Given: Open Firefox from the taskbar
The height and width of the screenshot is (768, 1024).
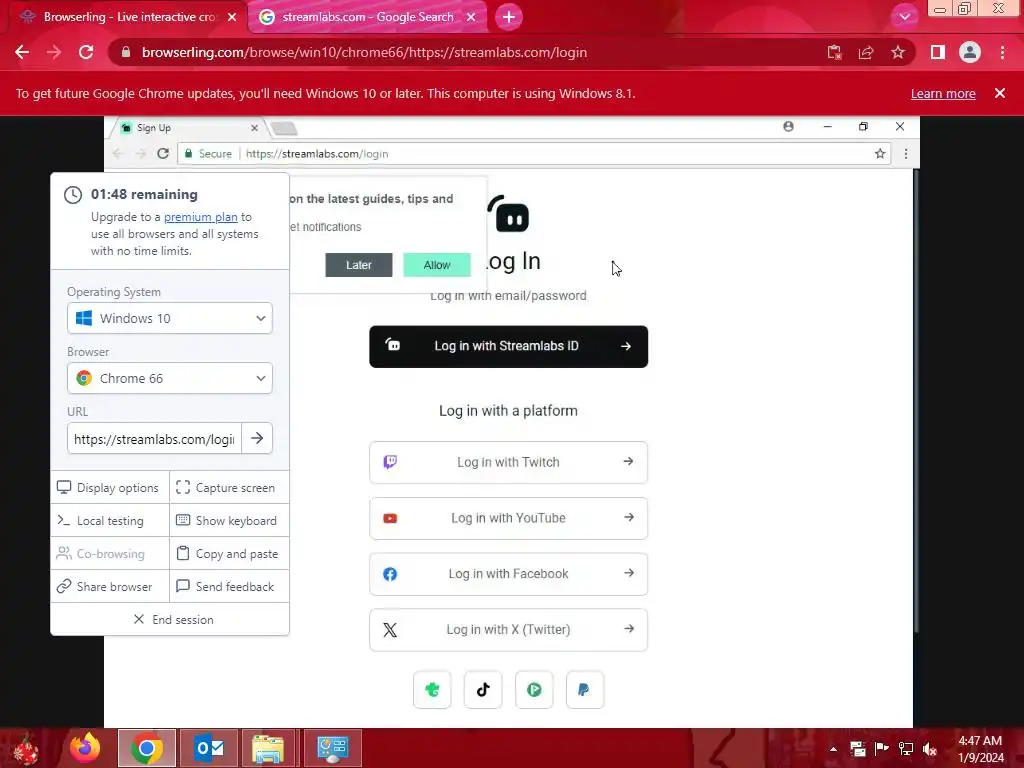Looking at the screenshot, I should pos(85,748).
